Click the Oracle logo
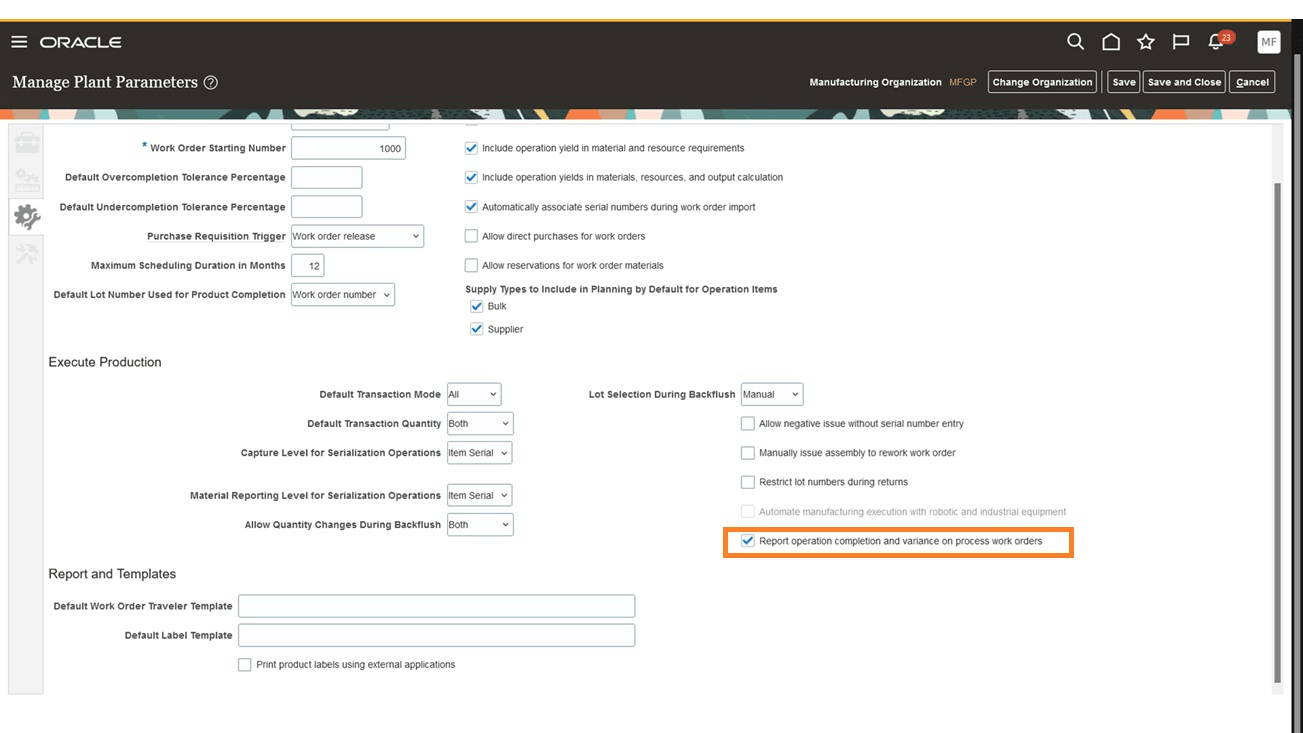 coord(80,42)
